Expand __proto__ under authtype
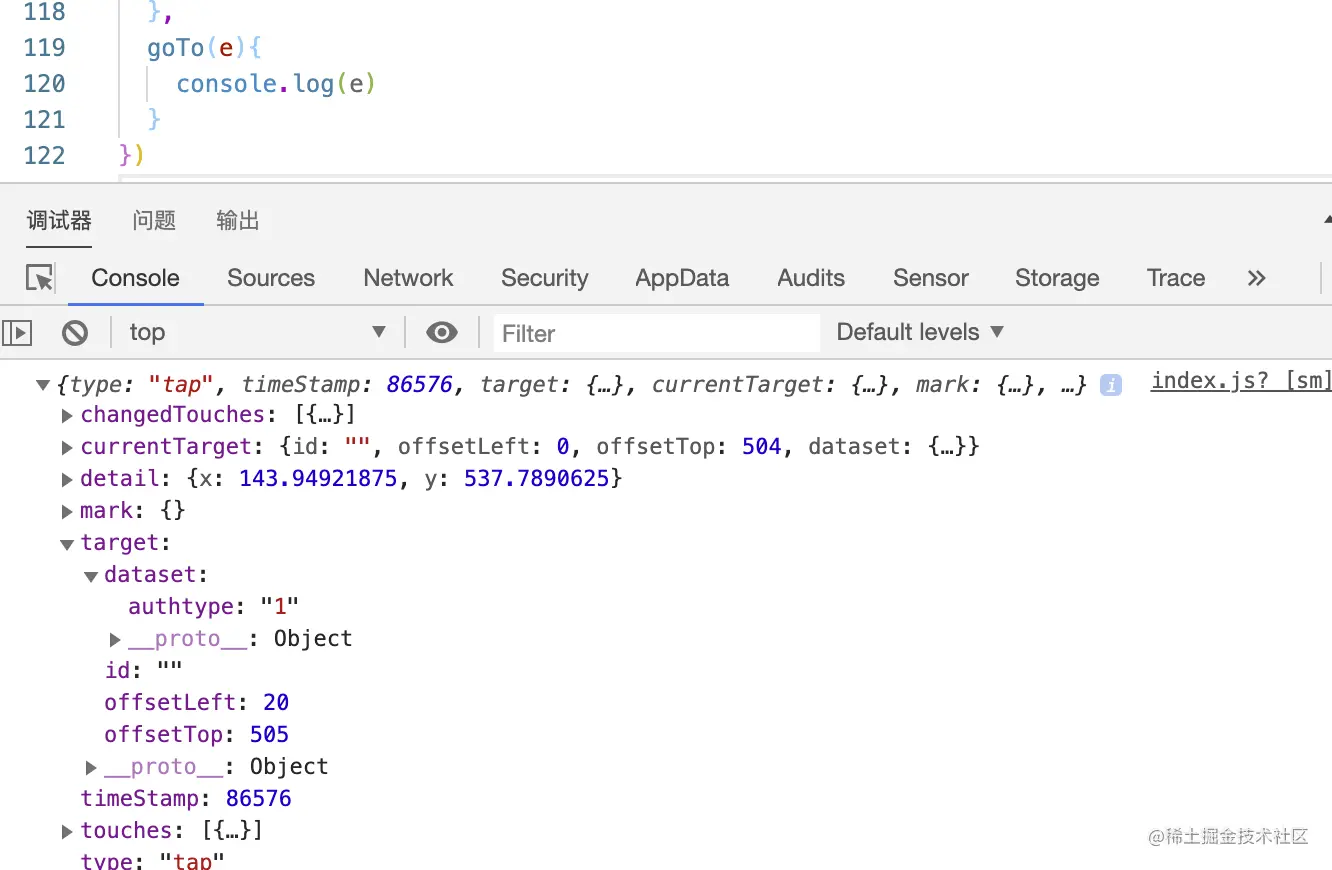 [x=115, y=639]
